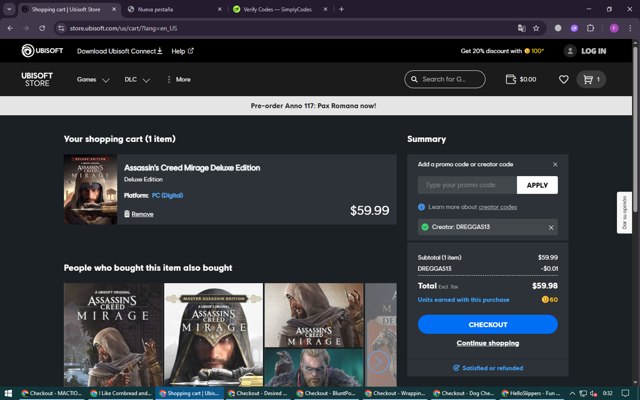Bookmark this page with the star icon
The height and width of the screenshot is (400, 640).
coord(536,28)
